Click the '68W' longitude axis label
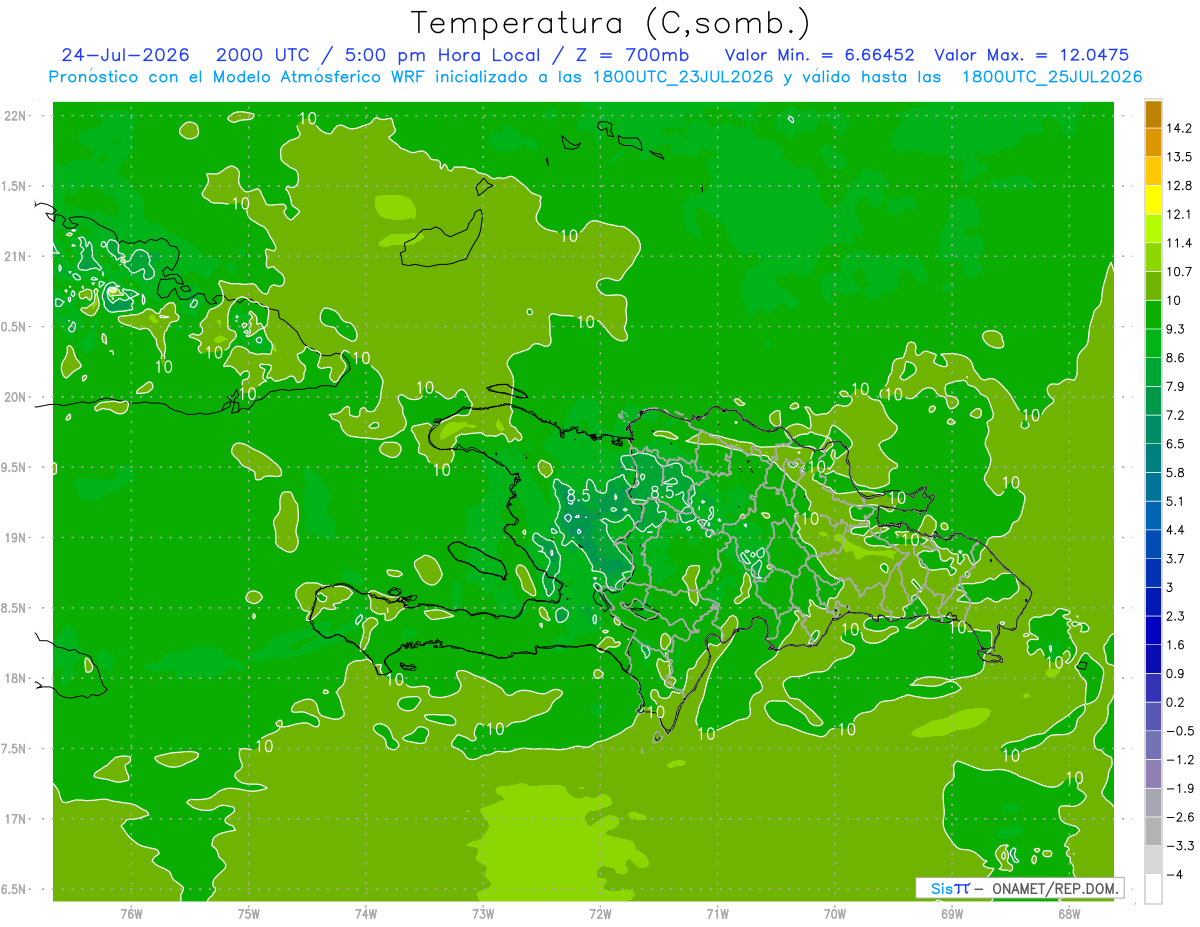Image resolution: width=1200 pixels, height=927 pixels. click(x=1069, y=915)
